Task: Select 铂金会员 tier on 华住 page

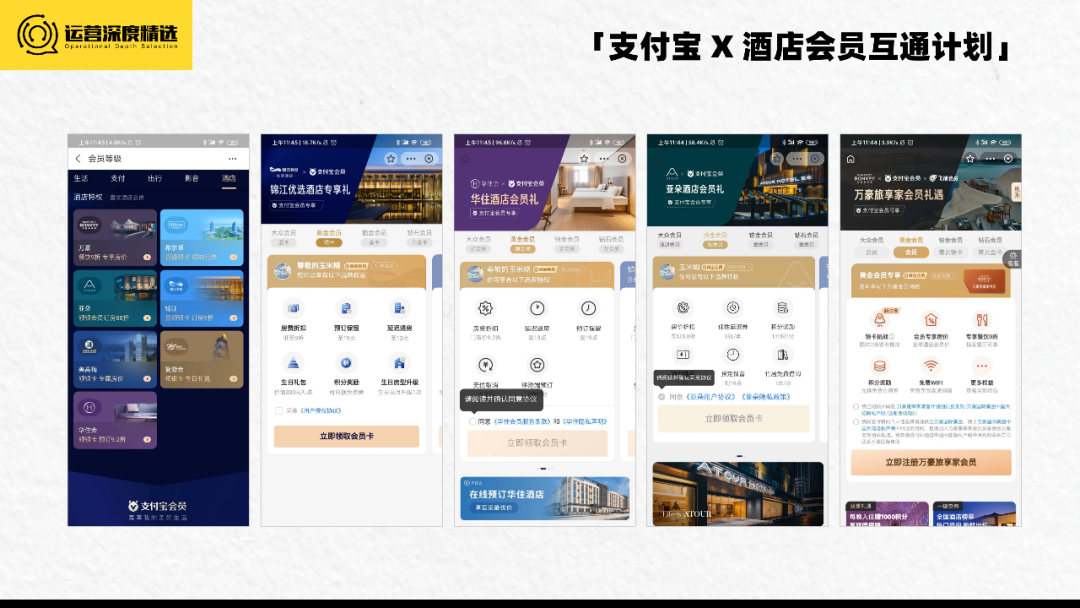Action: pos(567,243)
